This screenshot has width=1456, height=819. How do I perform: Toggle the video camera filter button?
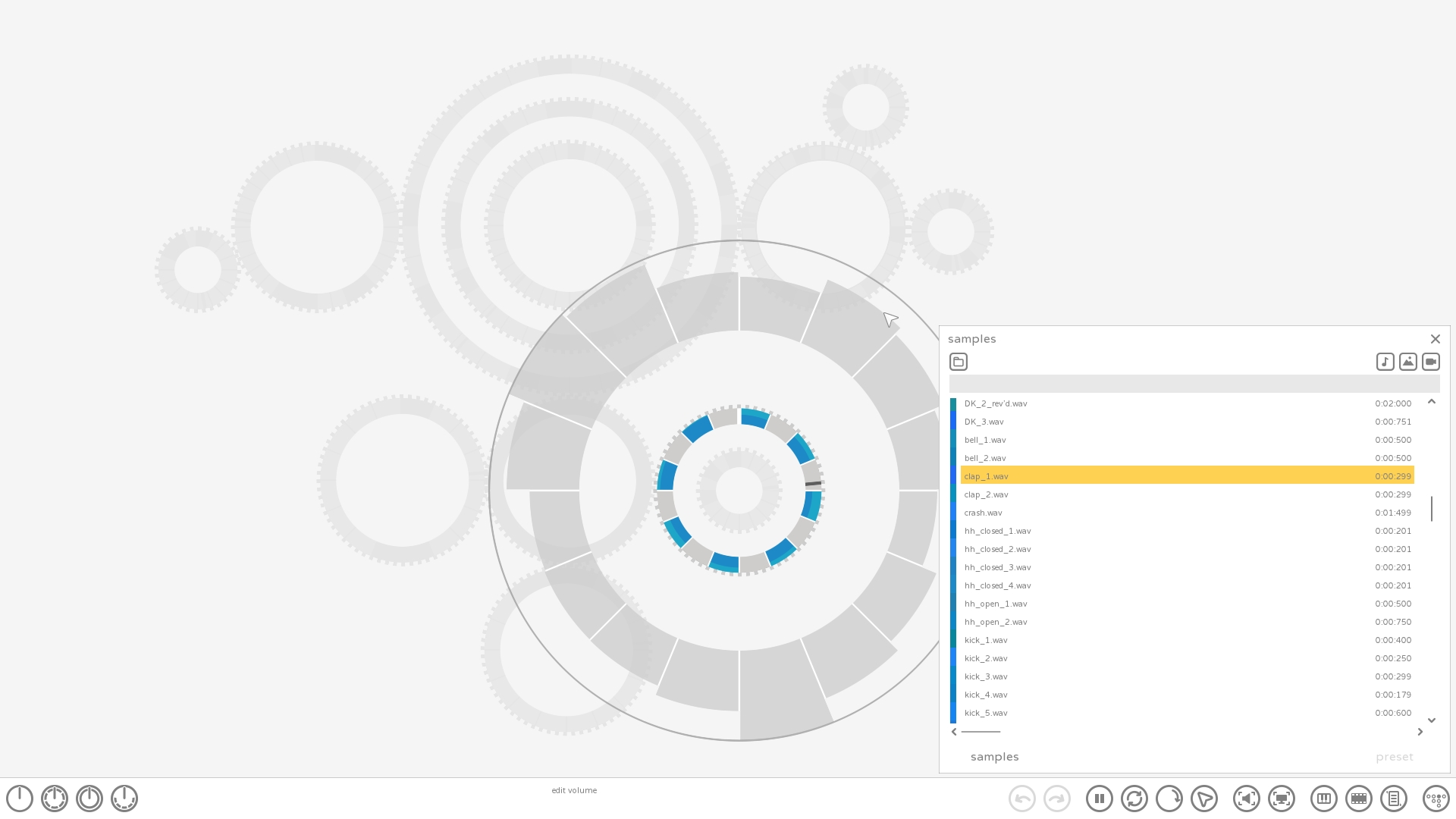click(1430, 362)
